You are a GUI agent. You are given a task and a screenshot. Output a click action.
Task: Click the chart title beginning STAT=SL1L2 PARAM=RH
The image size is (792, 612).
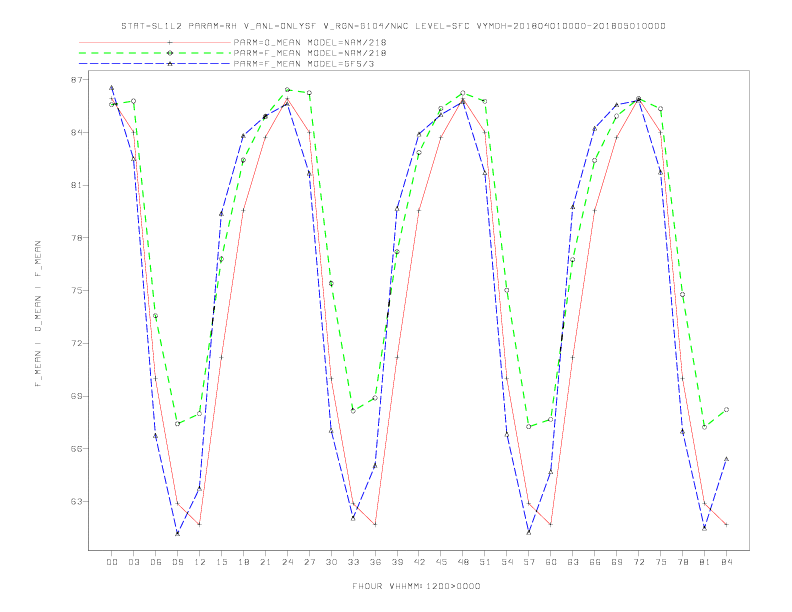pyautogui.click(x=393, y=26)
